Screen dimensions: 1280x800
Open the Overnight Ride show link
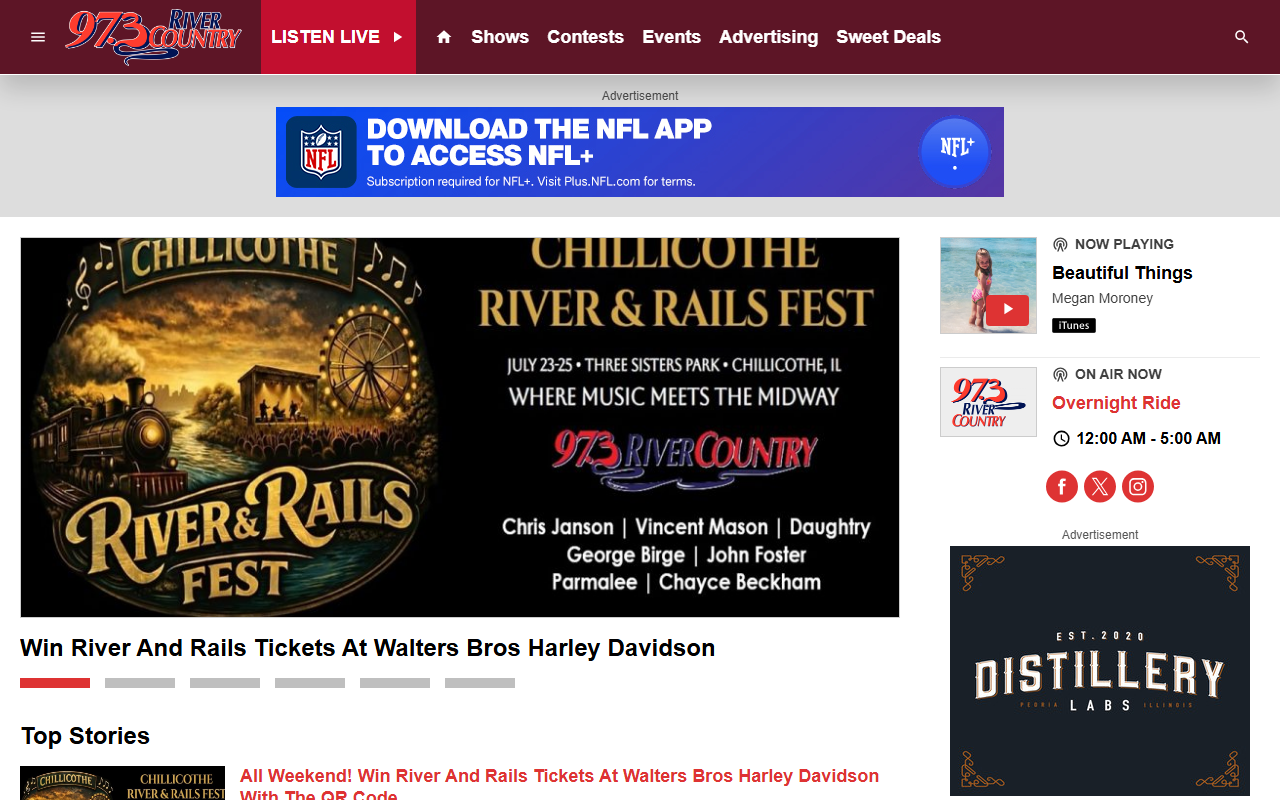point(1116,403)
